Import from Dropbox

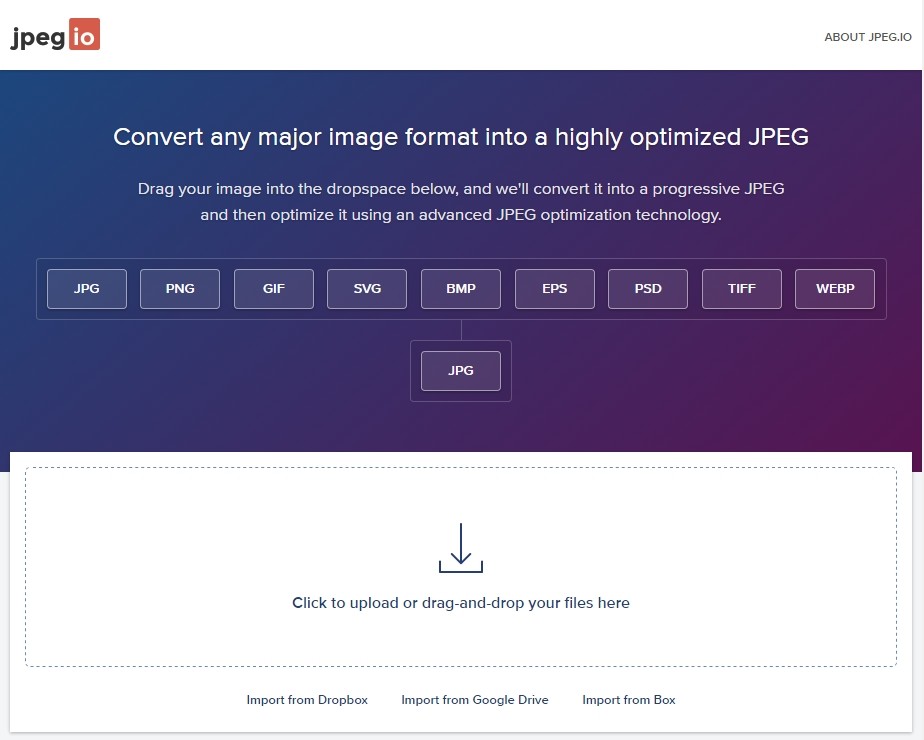point(307,700)
